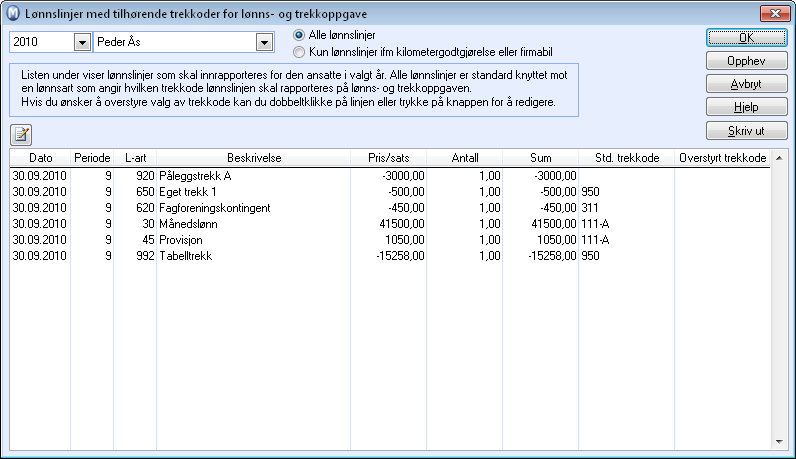The height and width of the screenshot is (459, 796).
Task: Click price '-500,00' in Pris/sats column
Action: pos(407,192)
